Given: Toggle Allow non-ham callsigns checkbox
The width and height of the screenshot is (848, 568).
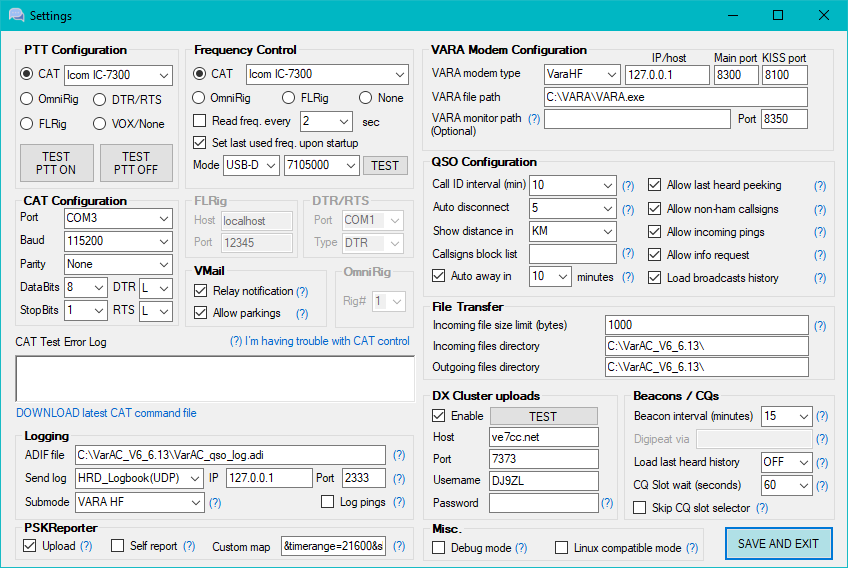Looking at the screenshot, I should pyautogui.click(x=655, y=209).
